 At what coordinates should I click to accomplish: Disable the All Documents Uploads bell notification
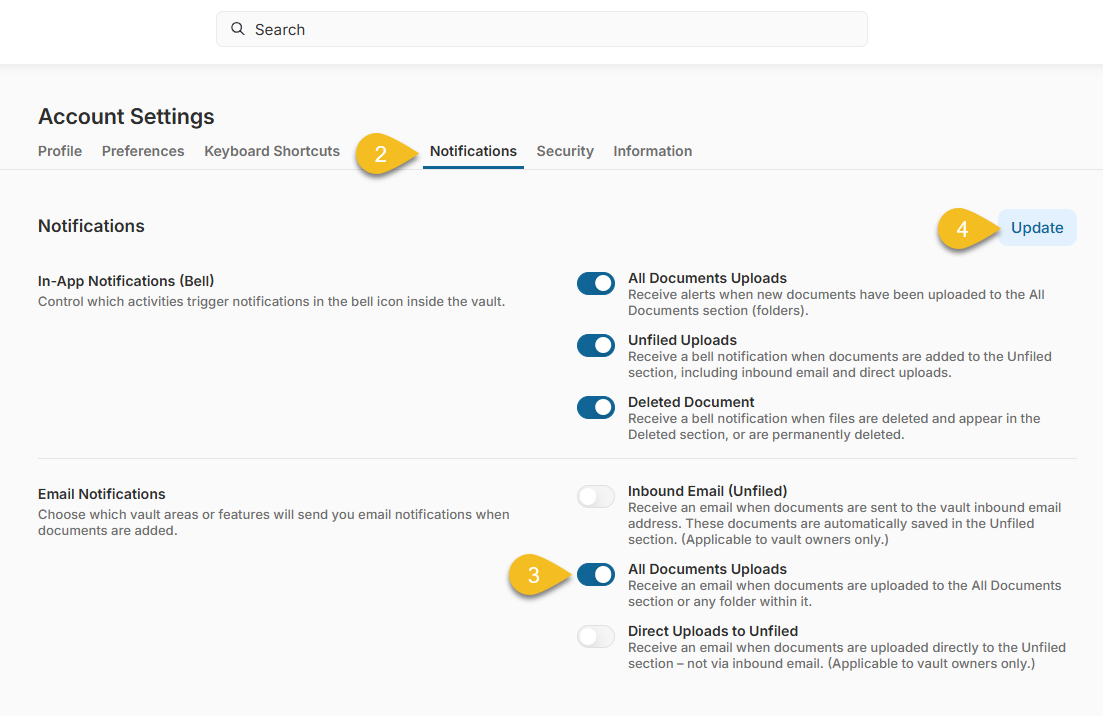click(596, 283)
